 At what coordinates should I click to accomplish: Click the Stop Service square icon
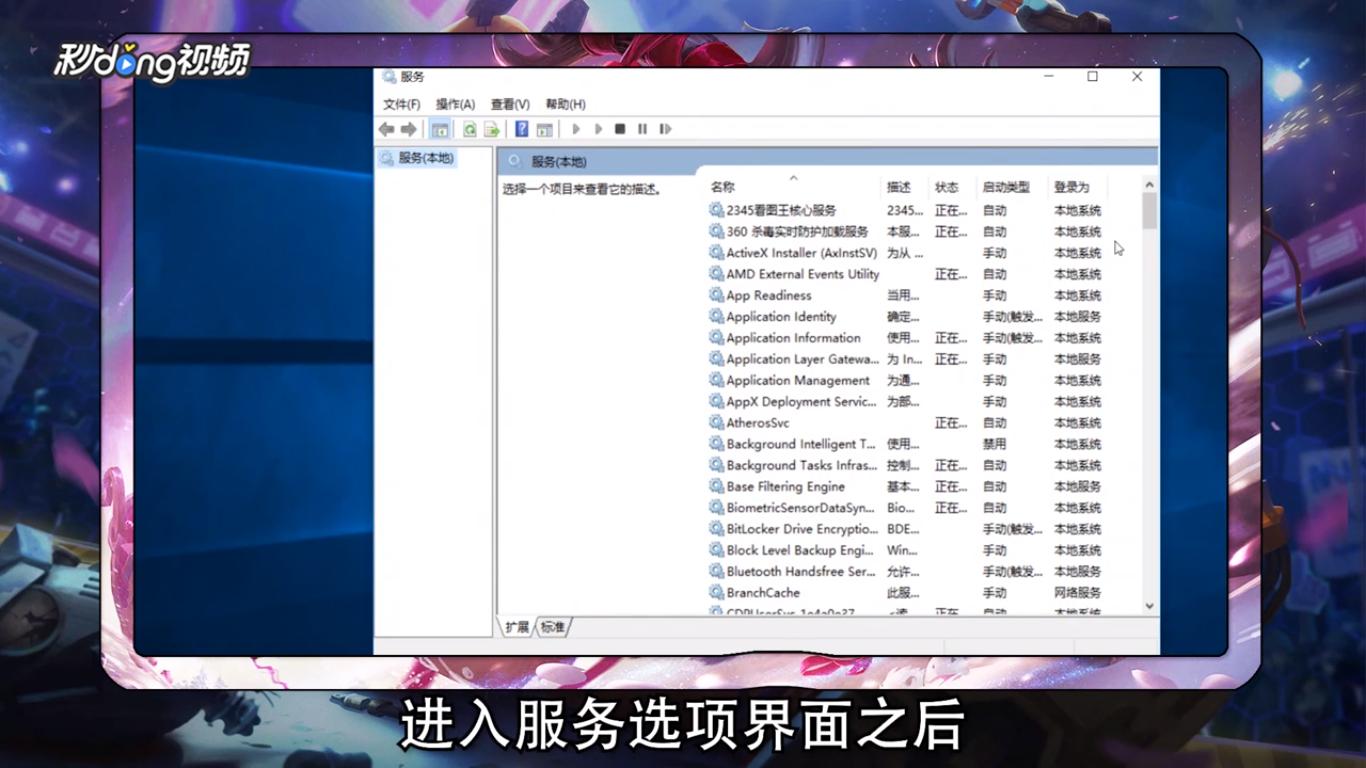tap(620, 128)
